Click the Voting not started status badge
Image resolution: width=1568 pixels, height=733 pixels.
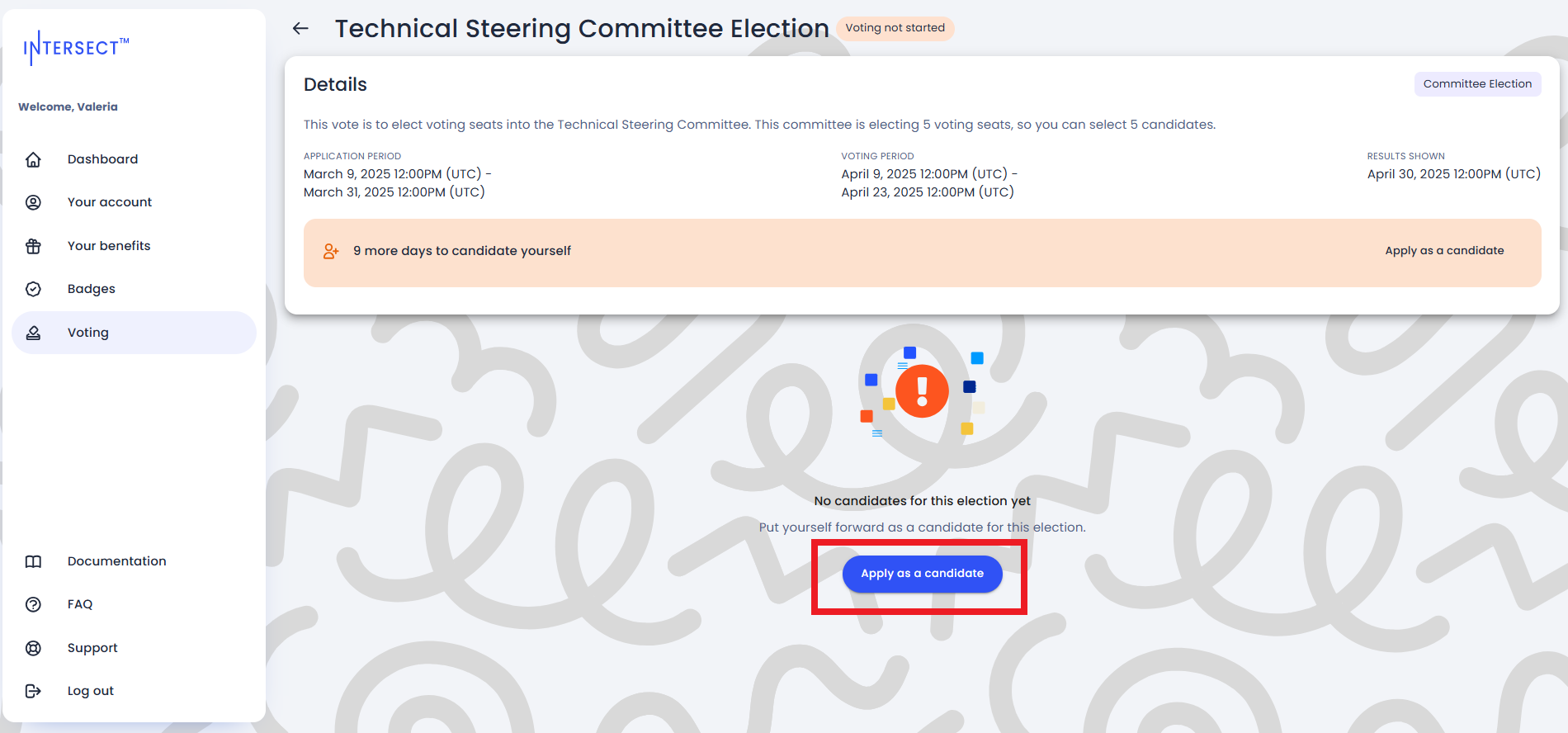point(895,28)
